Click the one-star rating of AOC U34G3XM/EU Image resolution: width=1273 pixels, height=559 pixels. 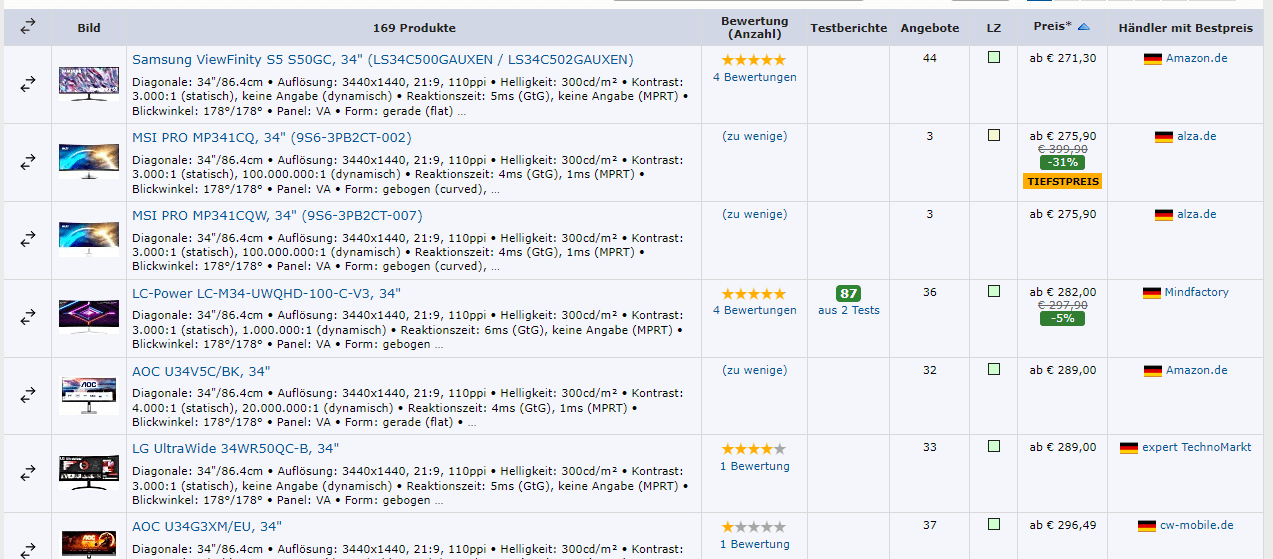(754, 527)
